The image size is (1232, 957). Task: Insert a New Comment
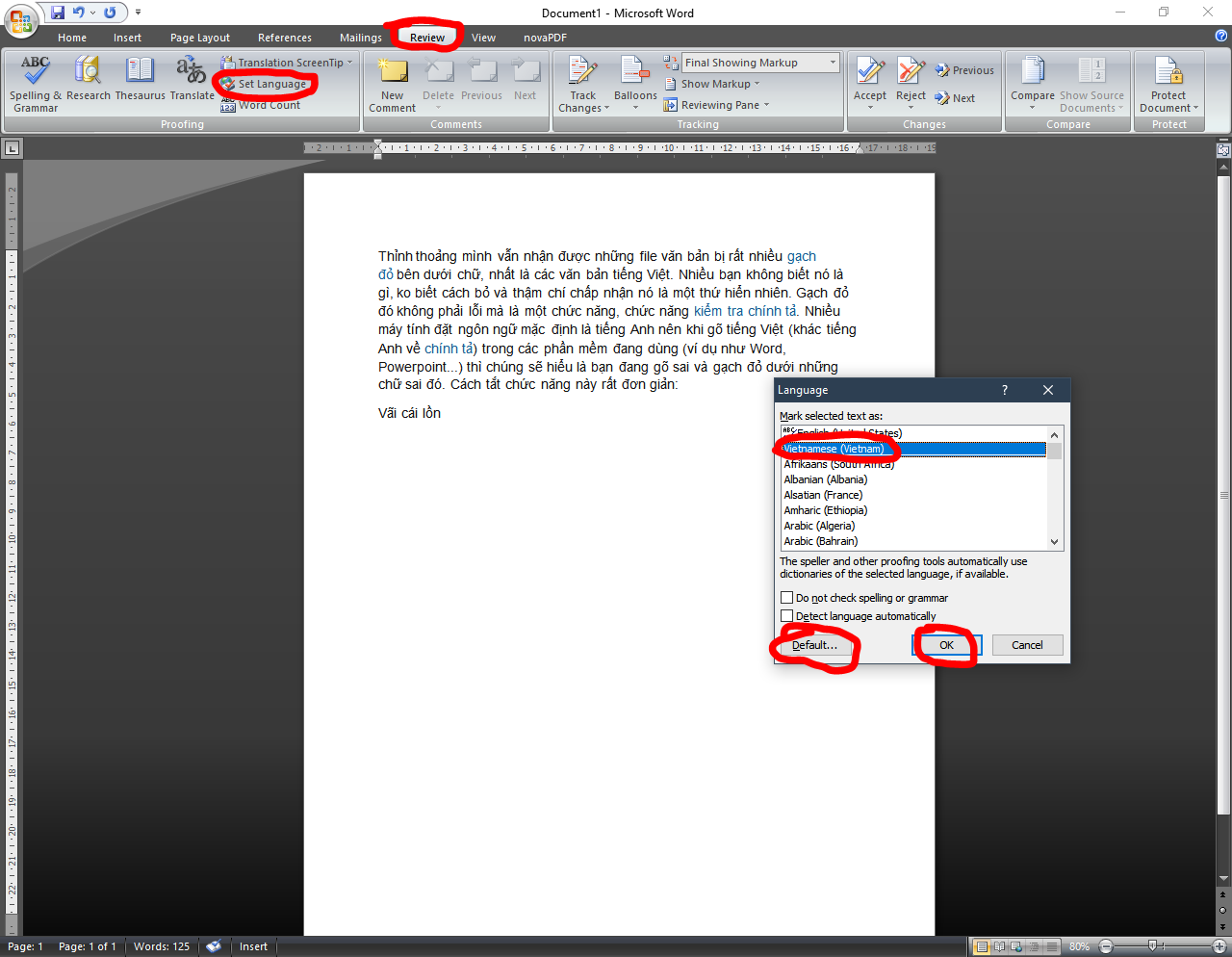(x=392, y=75)
